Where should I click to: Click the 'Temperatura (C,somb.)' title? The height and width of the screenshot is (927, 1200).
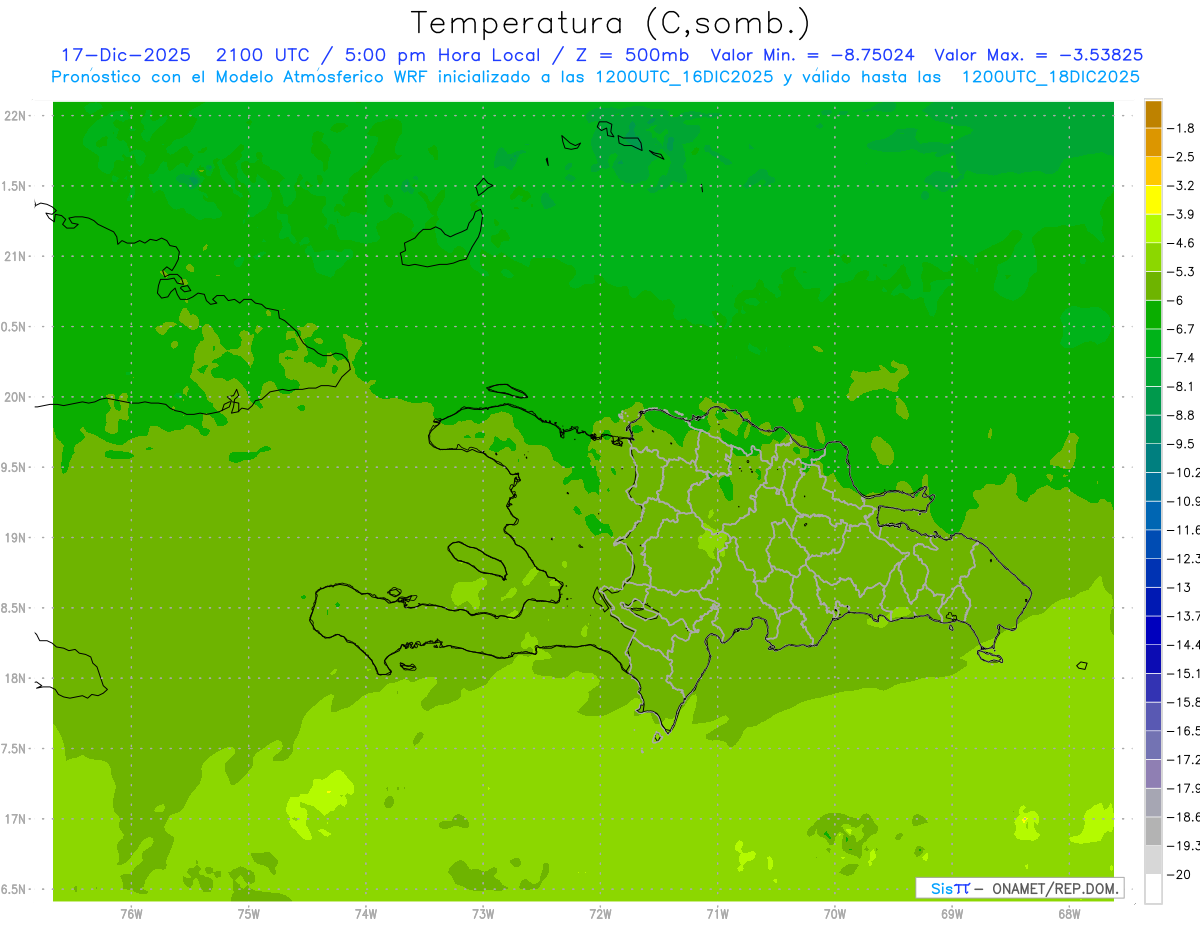click(x=610, y=23)
